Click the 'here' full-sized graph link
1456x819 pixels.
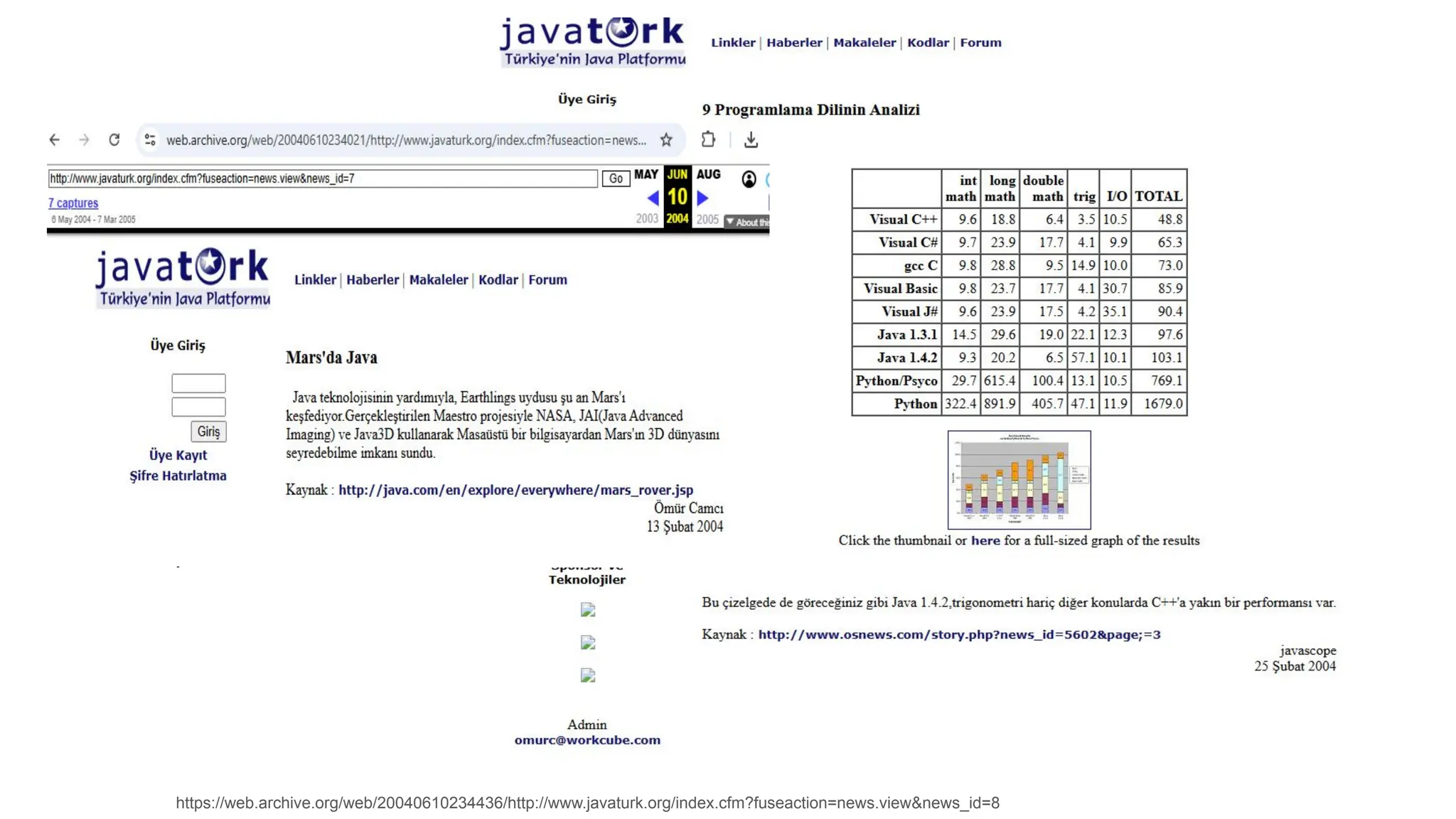(985, 540)
